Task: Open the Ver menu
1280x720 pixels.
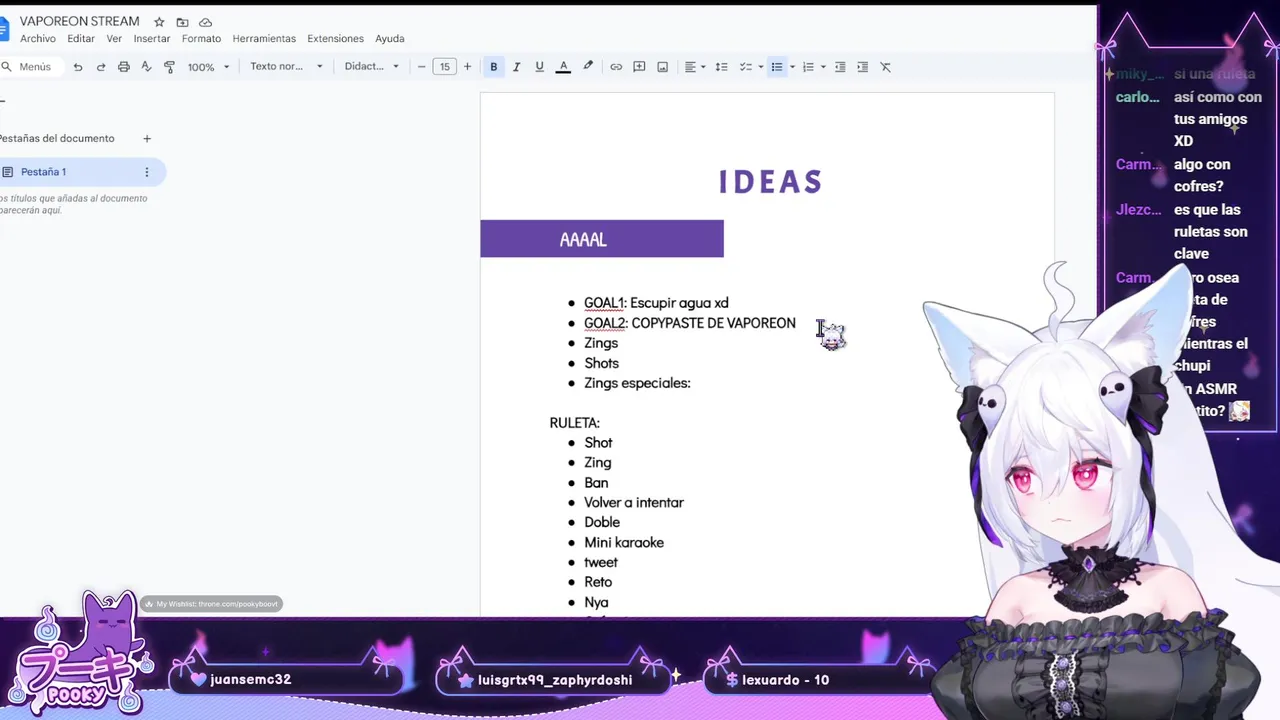Action: pyautogui.click(x=114, y=39)
